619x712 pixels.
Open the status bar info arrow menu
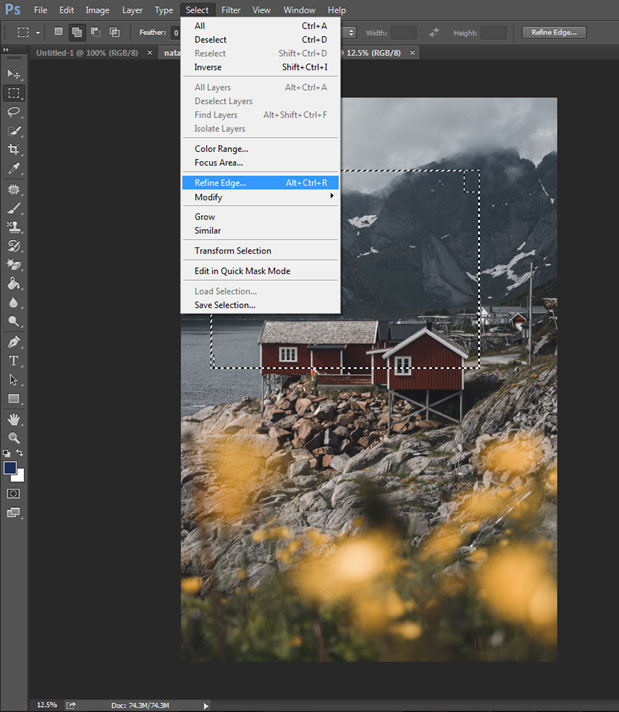click(x=206, y=705)
